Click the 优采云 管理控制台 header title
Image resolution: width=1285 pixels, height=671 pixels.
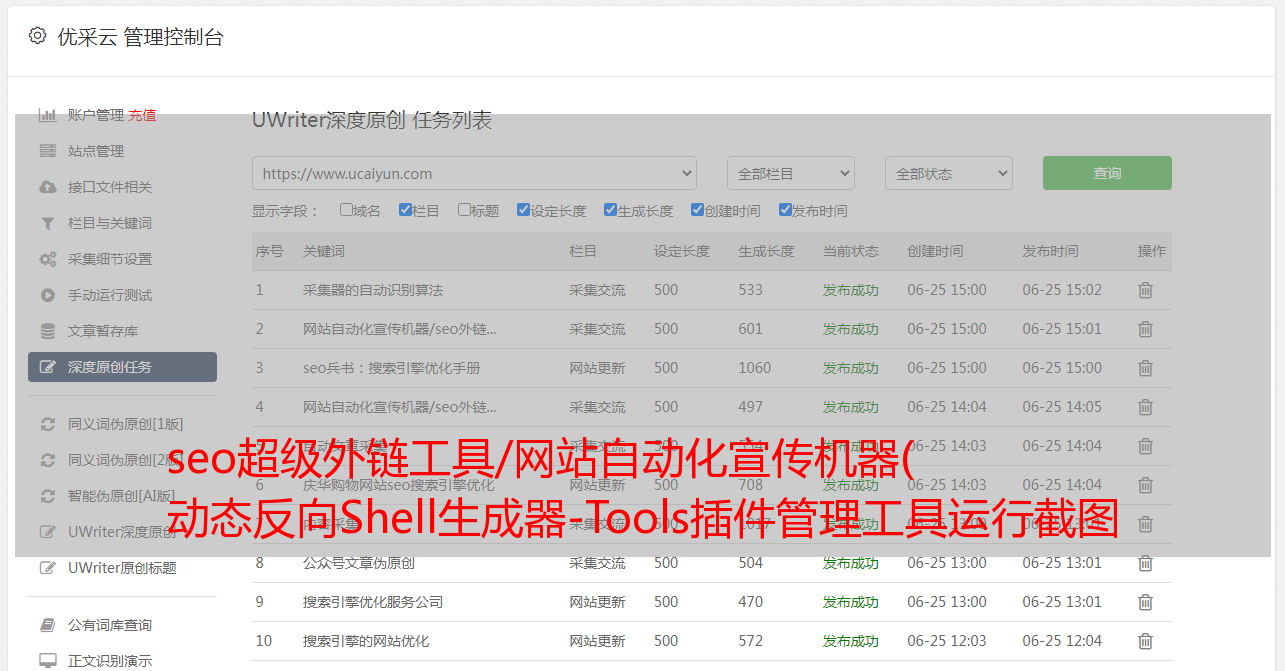point(140,37)
